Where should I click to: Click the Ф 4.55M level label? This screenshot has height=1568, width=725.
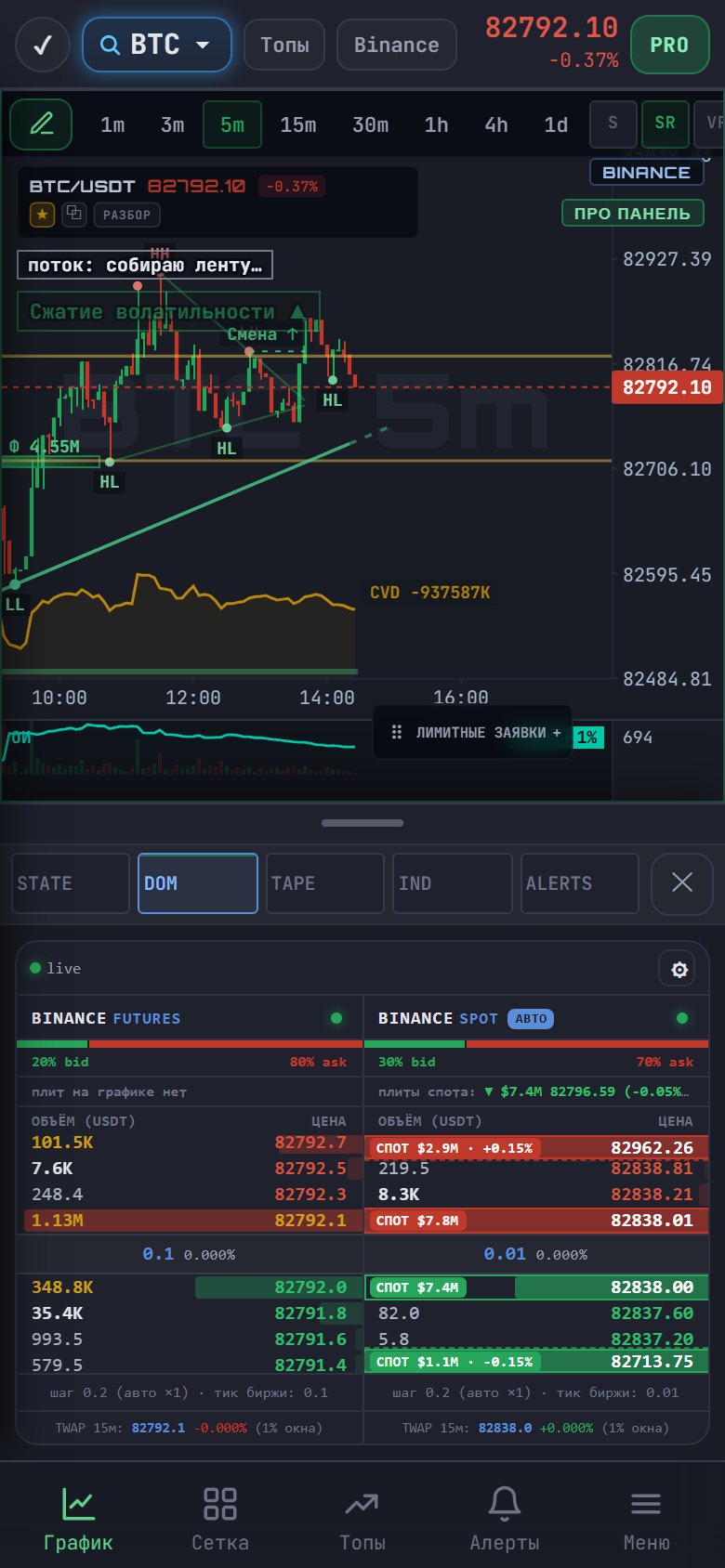[44, 447]
